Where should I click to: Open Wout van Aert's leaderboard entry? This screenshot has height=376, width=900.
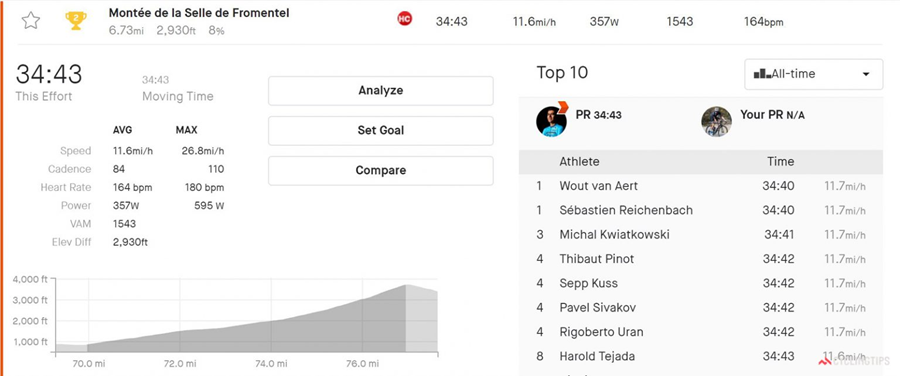pos(700,186)
